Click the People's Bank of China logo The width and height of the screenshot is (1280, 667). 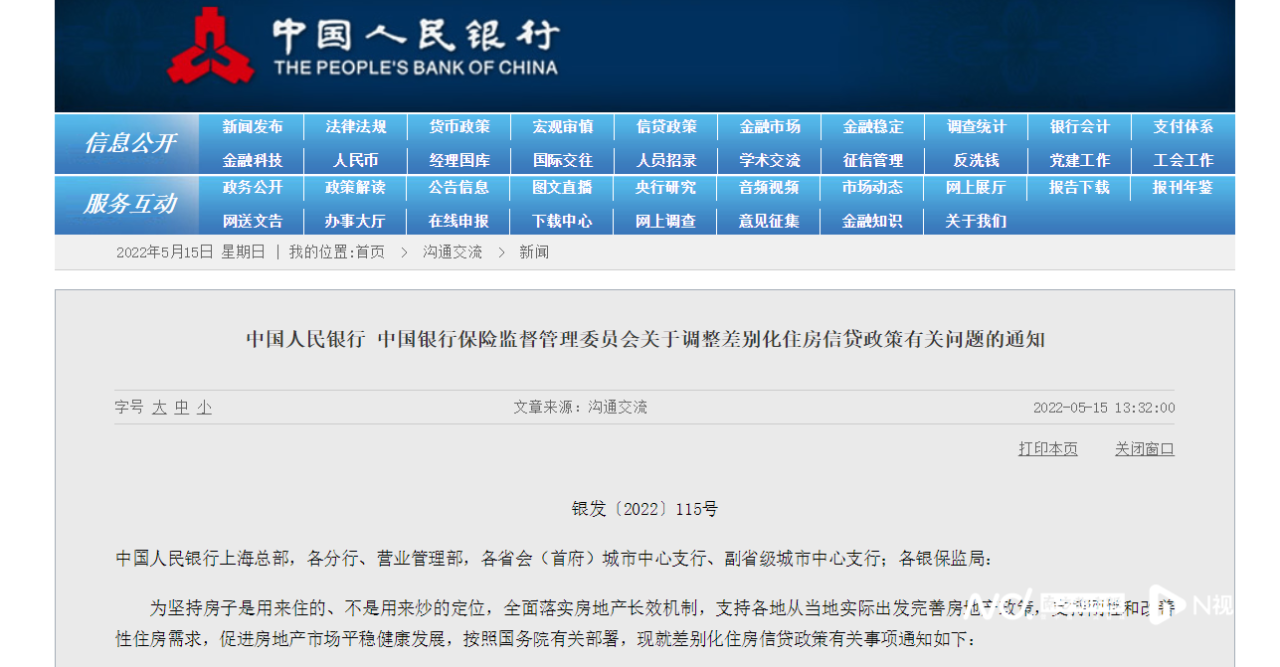click(362, 44)
